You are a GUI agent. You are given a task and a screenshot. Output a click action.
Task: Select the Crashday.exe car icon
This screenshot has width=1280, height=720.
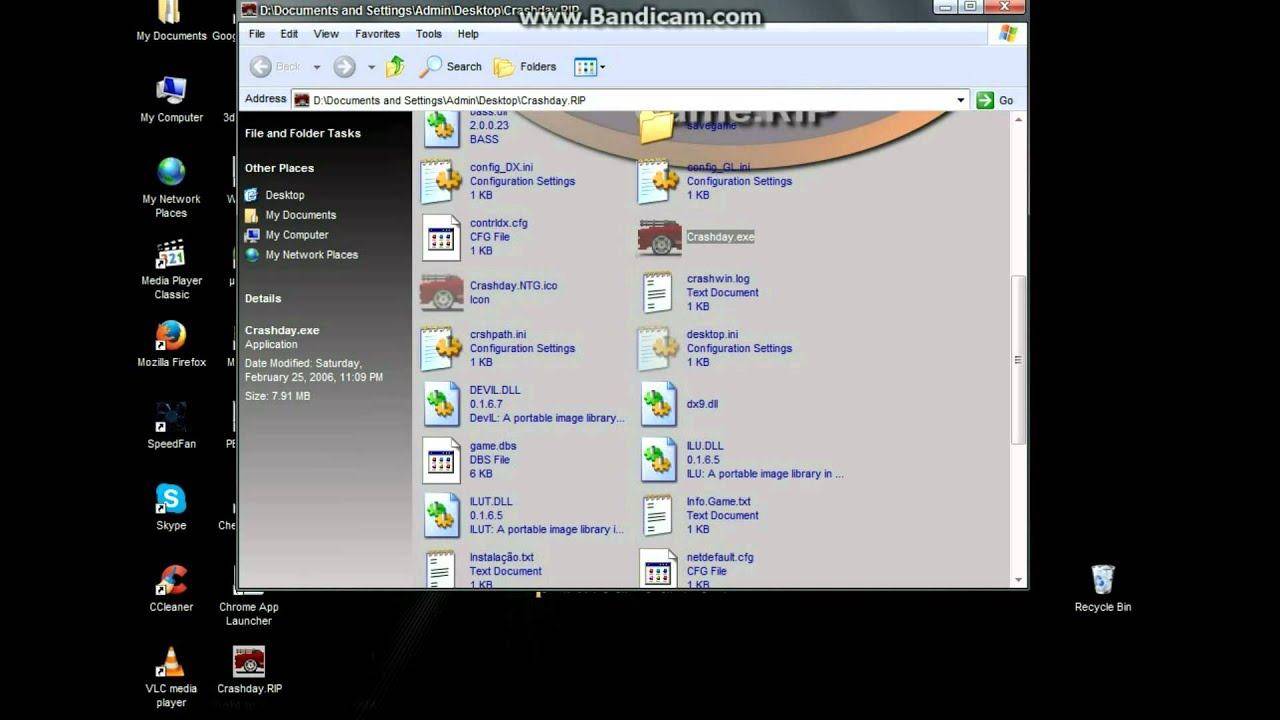coord(659,238)
